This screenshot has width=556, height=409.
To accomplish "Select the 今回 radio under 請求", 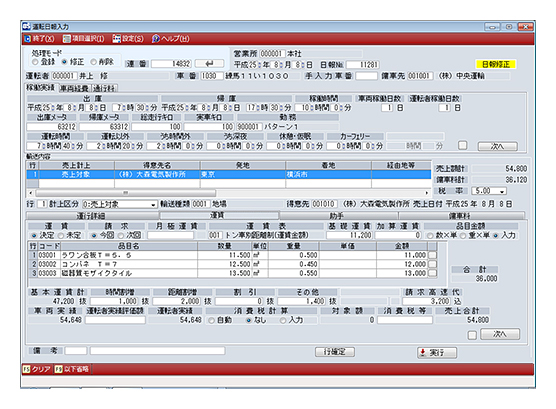I will pos(94,235).
